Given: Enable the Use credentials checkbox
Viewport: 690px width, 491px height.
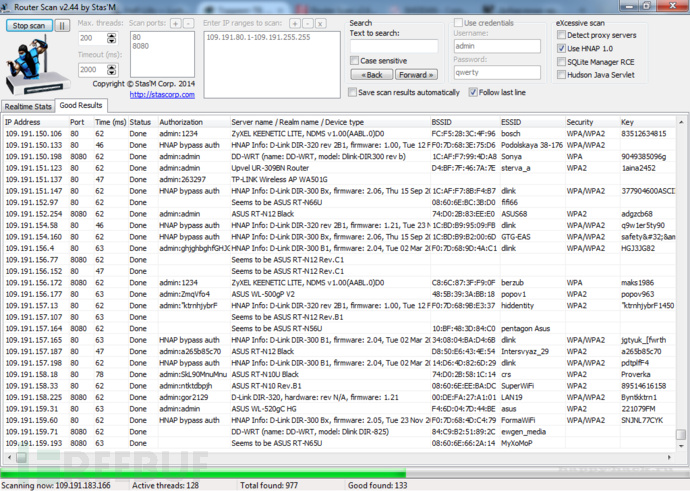Looking at the screenshot, I should pyautogui.click(x=458, y=23).
